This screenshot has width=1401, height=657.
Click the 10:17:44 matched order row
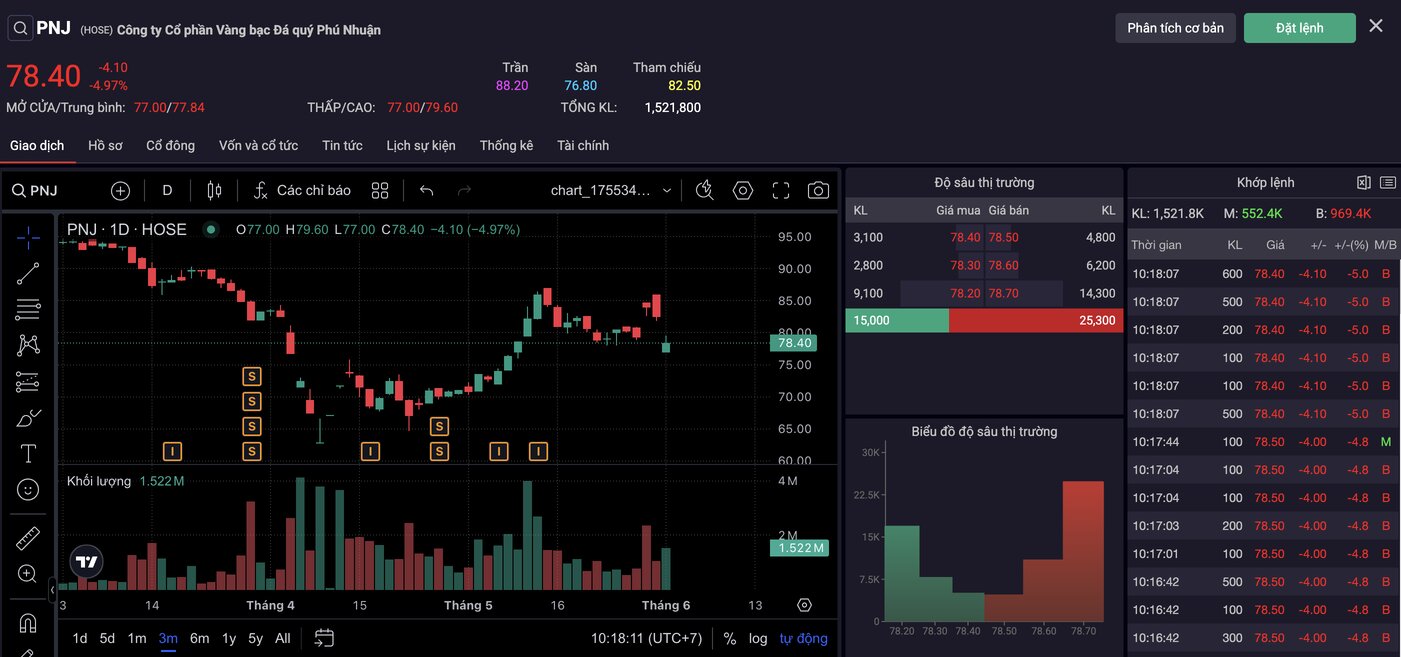point(1264,441)
